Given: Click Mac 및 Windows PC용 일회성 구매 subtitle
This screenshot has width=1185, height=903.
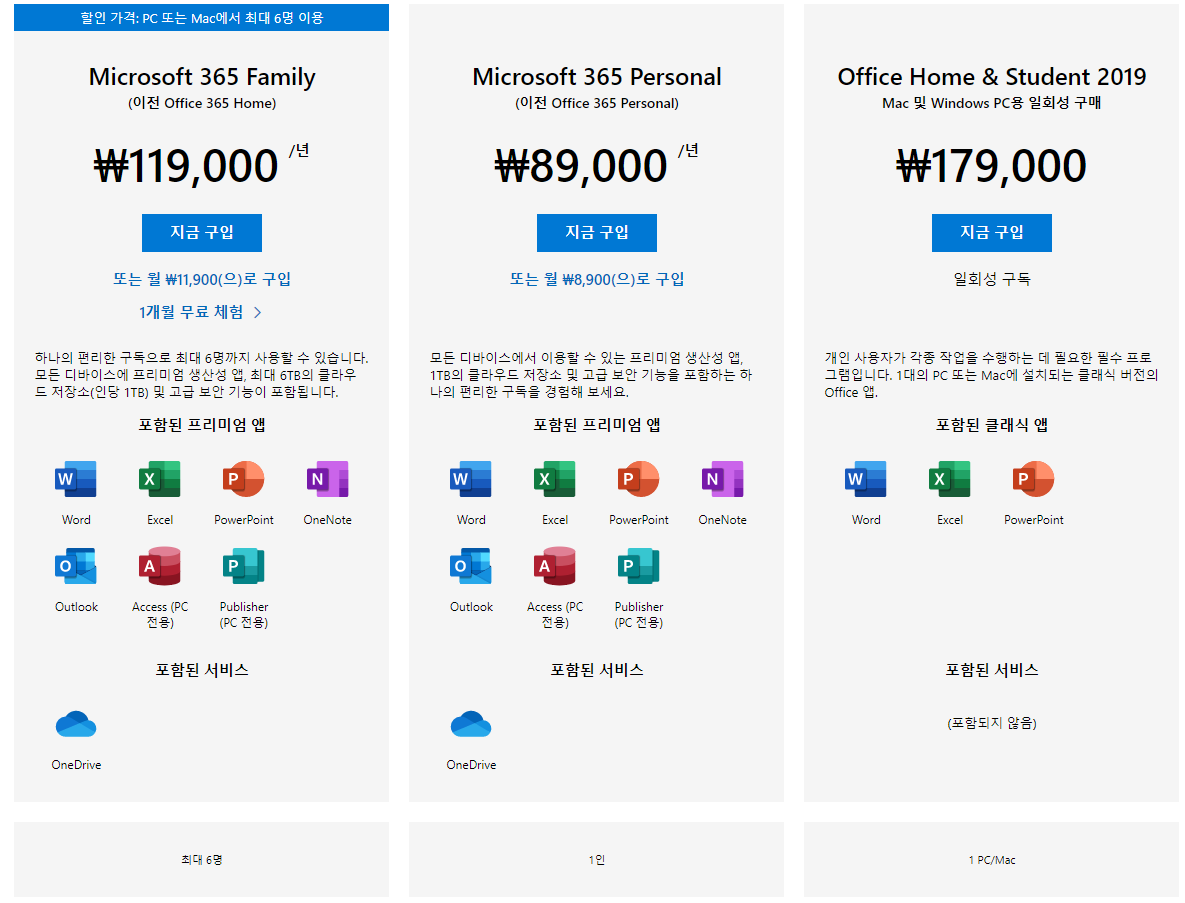Looking at the screenshot, I should click(992, 103).
